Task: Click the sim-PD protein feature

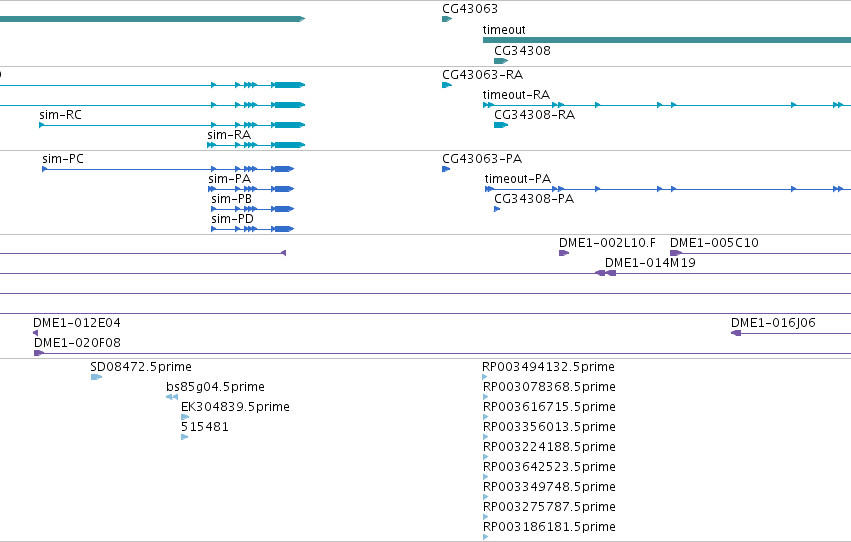Action: point(252,229)
